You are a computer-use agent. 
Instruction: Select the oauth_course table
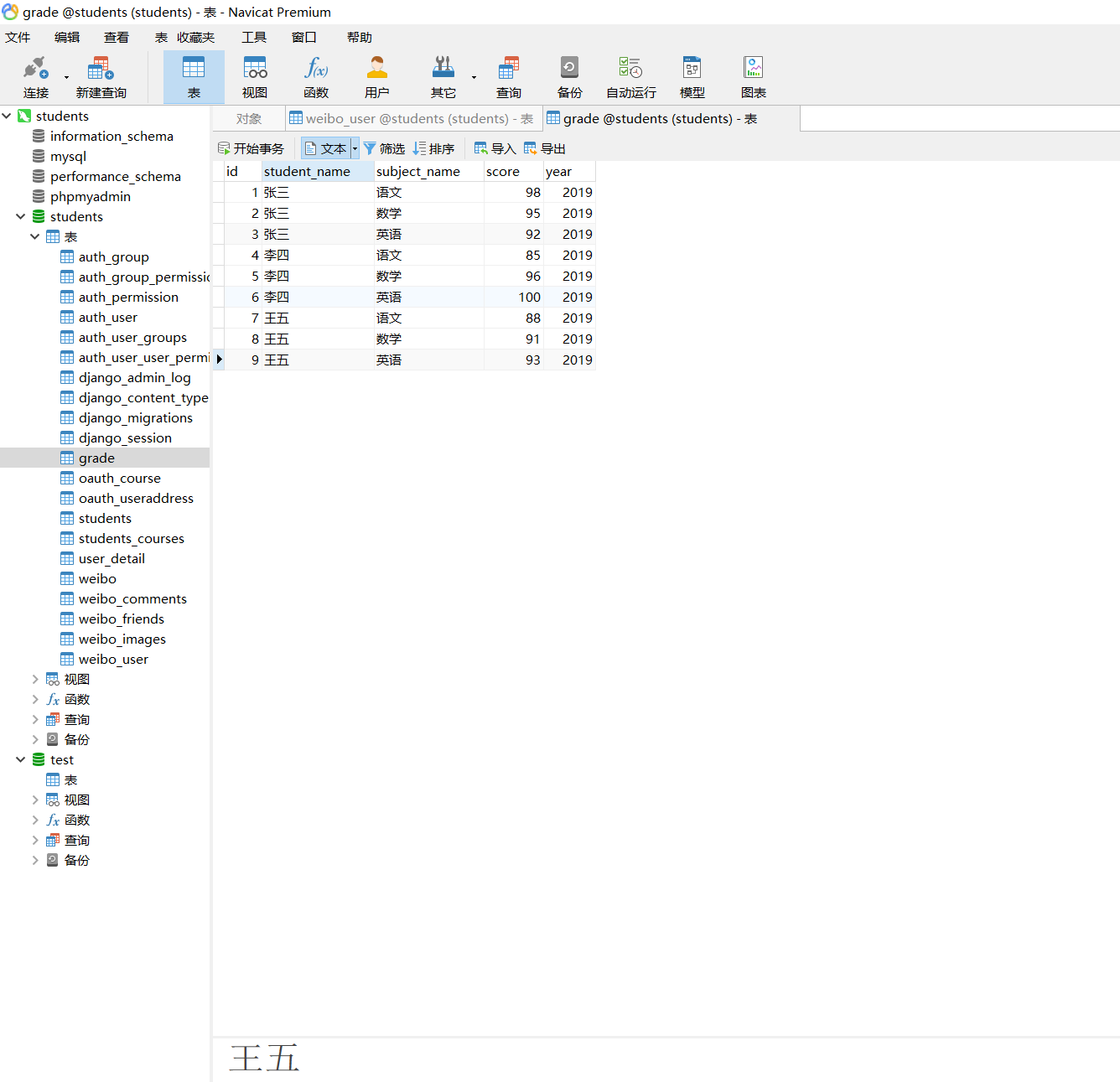point(119,478)
